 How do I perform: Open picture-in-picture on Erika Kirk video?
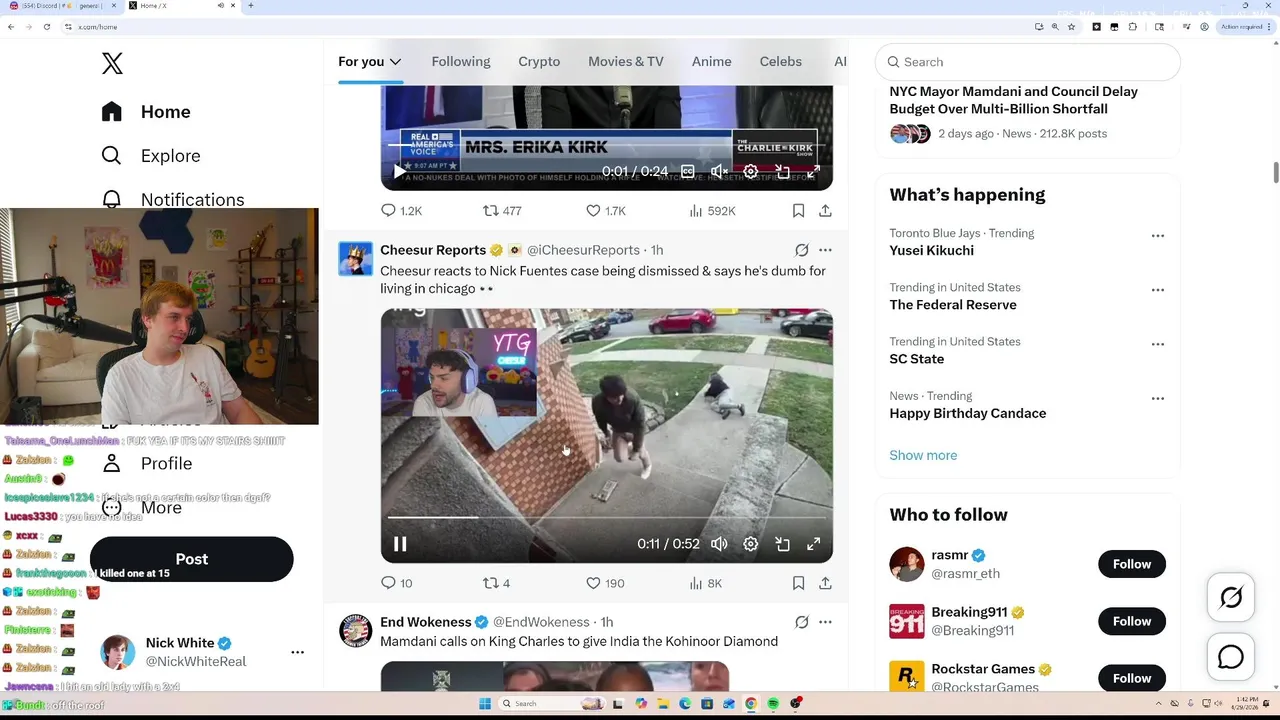pyautogui.click(x=783, y=171)
